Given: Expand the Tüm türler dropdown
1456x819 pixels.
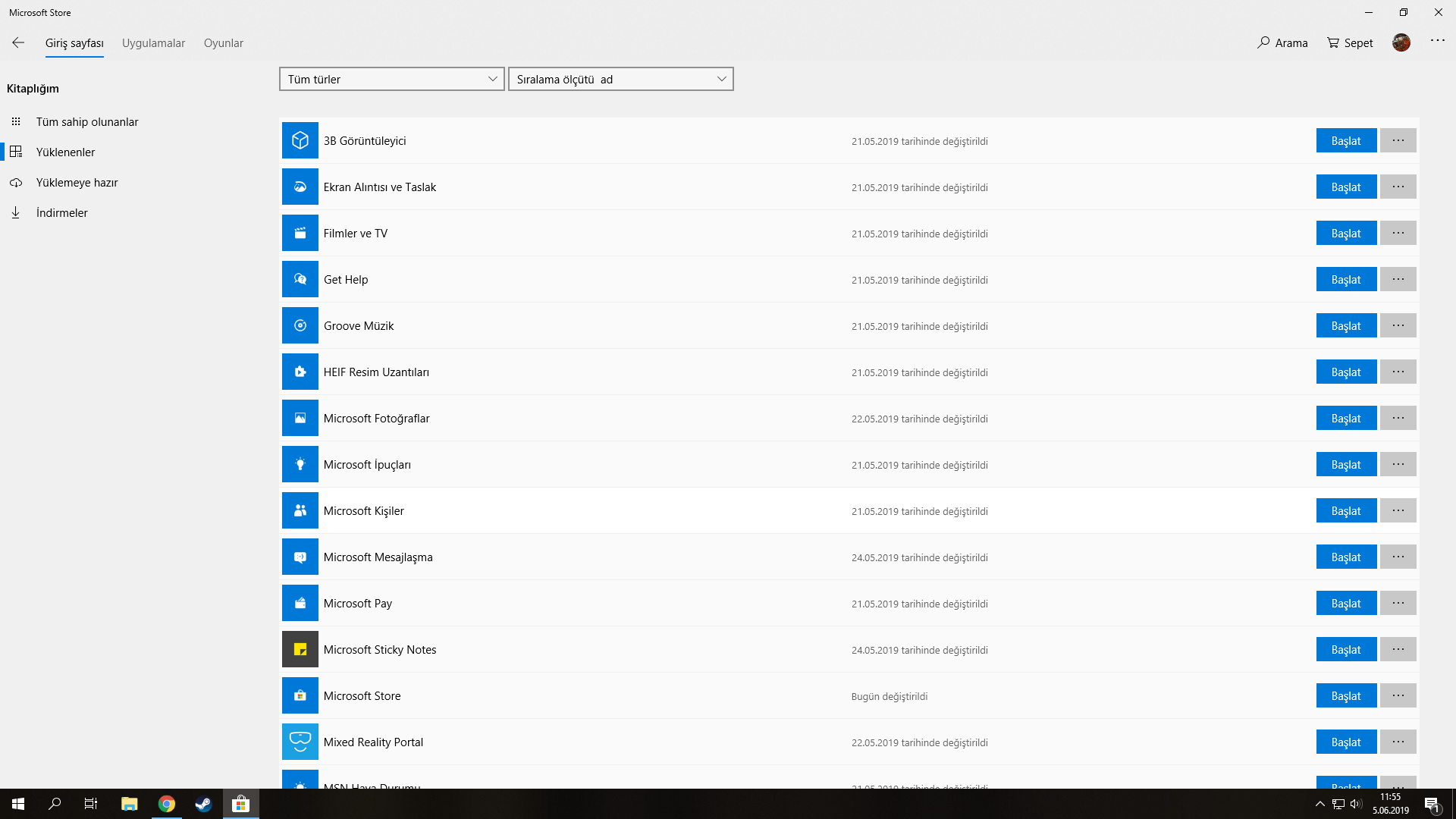Looking at the screenshot, I should click(391, 80).
